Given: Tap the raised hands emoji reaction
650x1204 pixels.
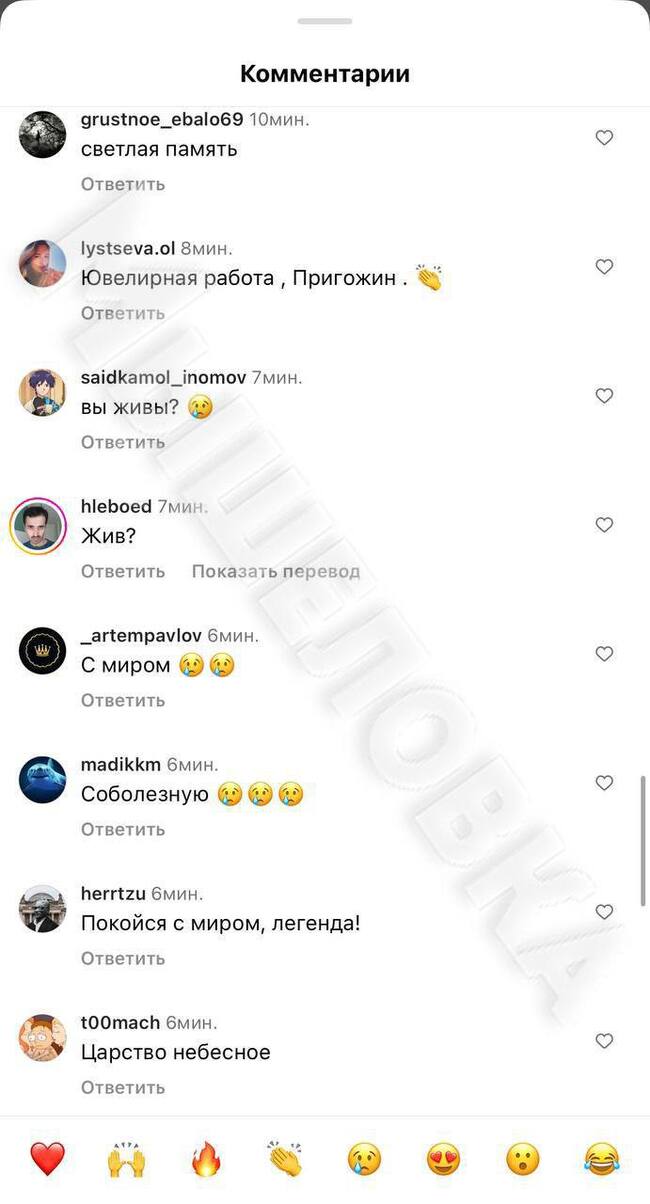Looking at the screenshot, I should [126, 1159].
